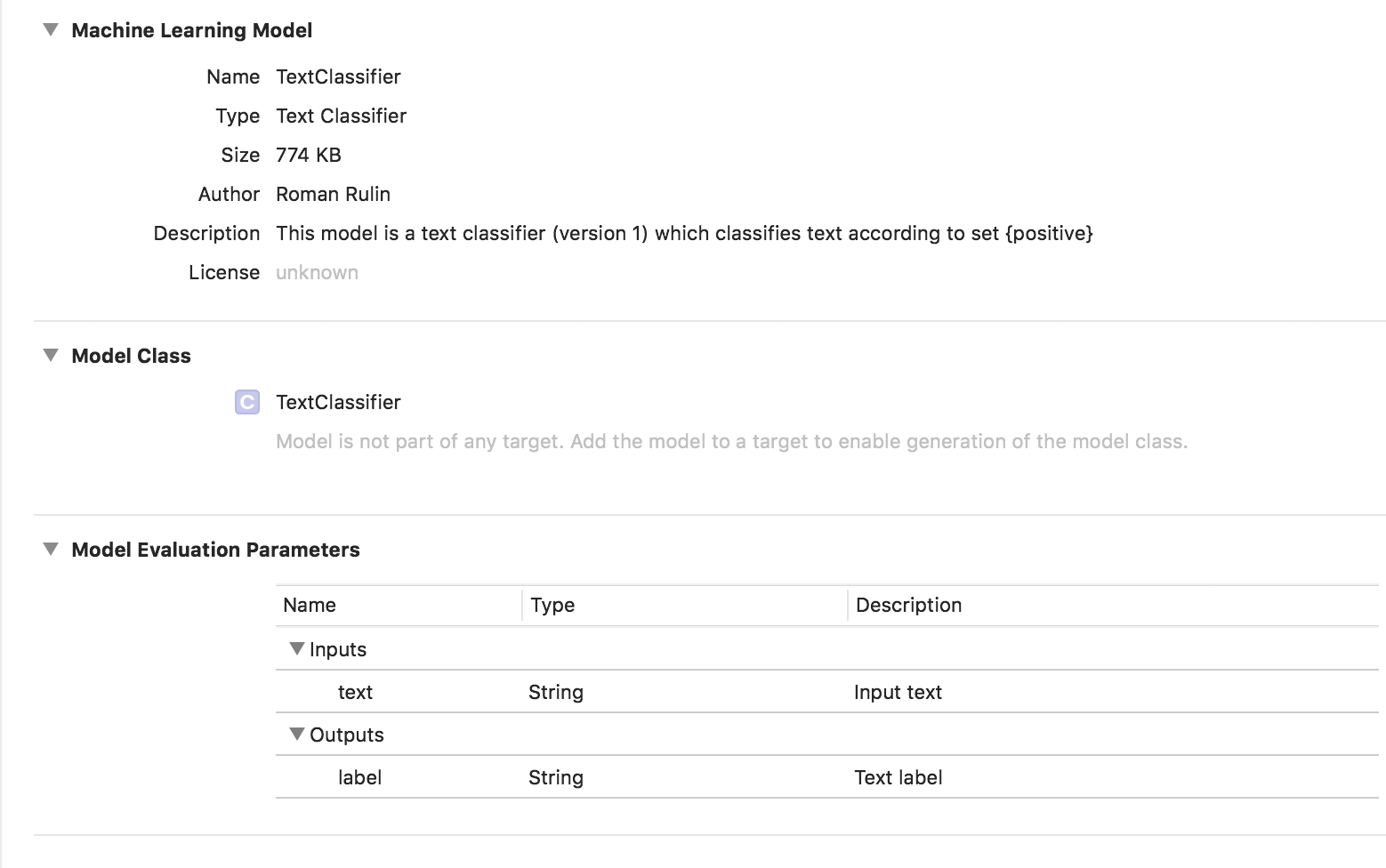
Task: Click the model description text
Action: click(x=684, y=233)
